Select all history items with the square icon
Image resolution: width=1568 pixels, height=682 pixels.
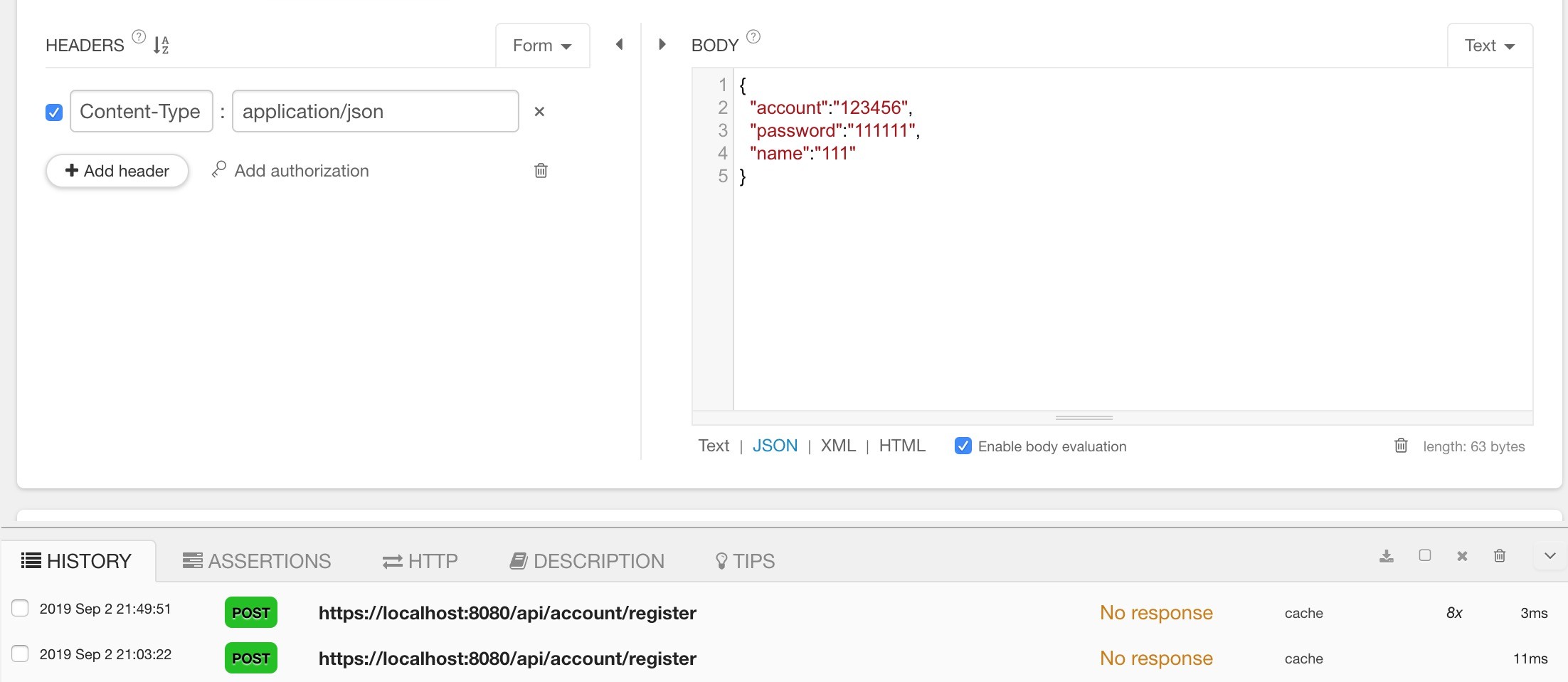1425,555
